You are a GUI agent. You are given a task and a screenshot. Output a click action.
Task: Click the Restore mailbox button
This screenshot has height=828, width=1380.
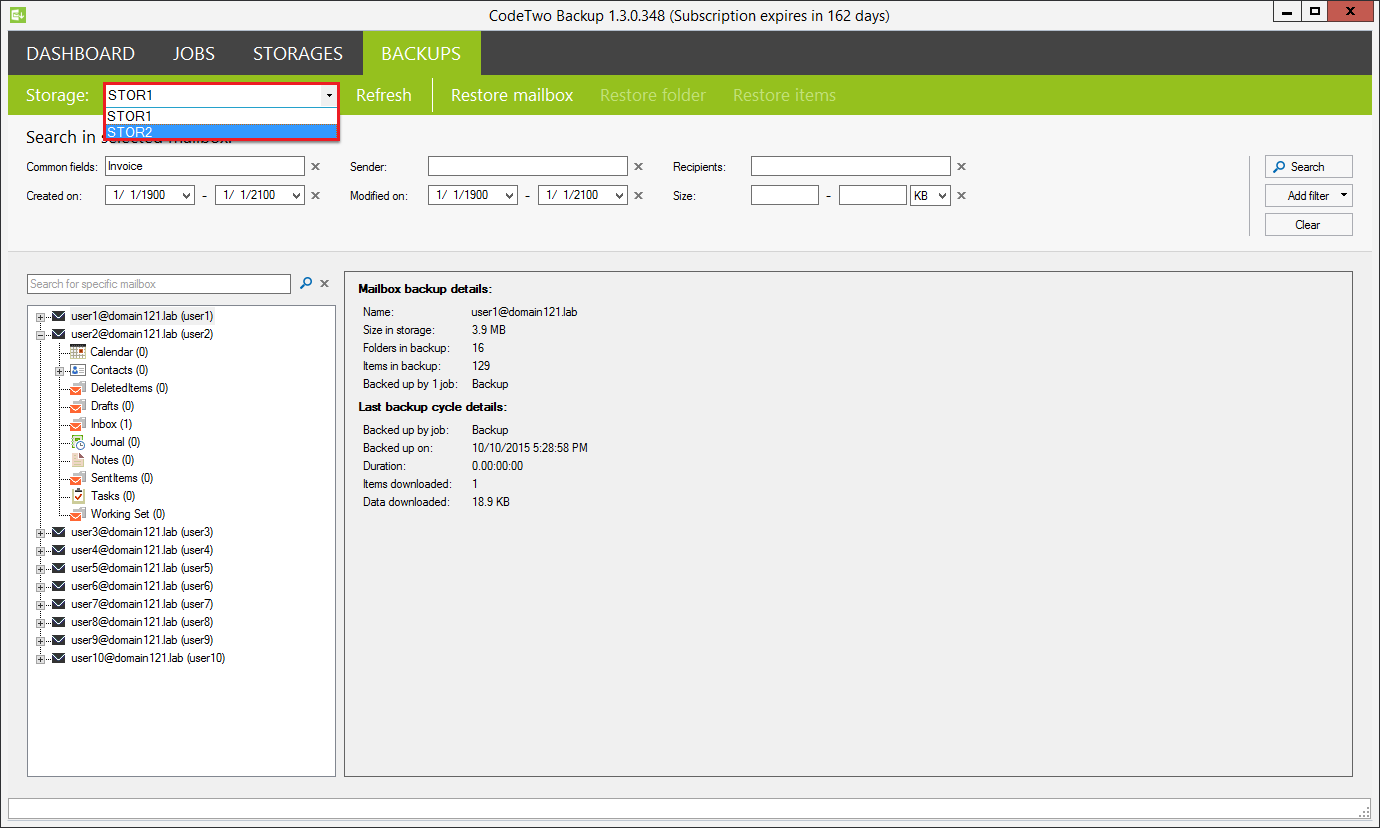click(x=512, y=95)
